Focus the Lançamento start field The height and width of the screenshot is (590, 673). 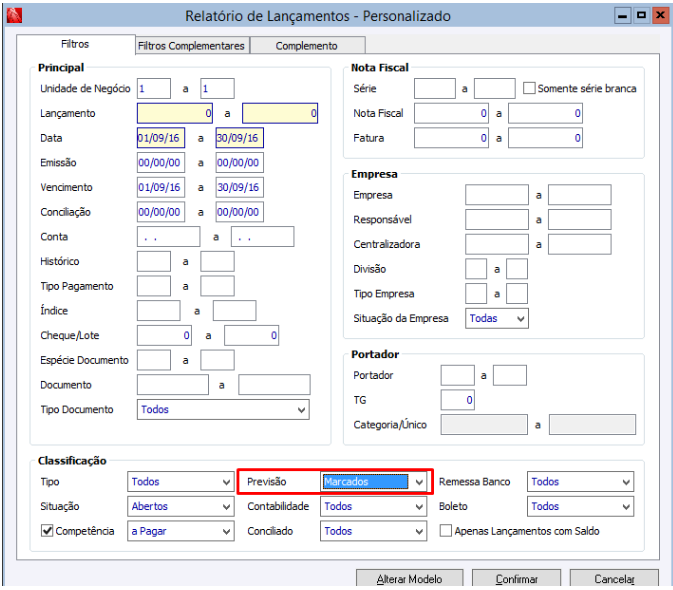(x=175, y=113)
